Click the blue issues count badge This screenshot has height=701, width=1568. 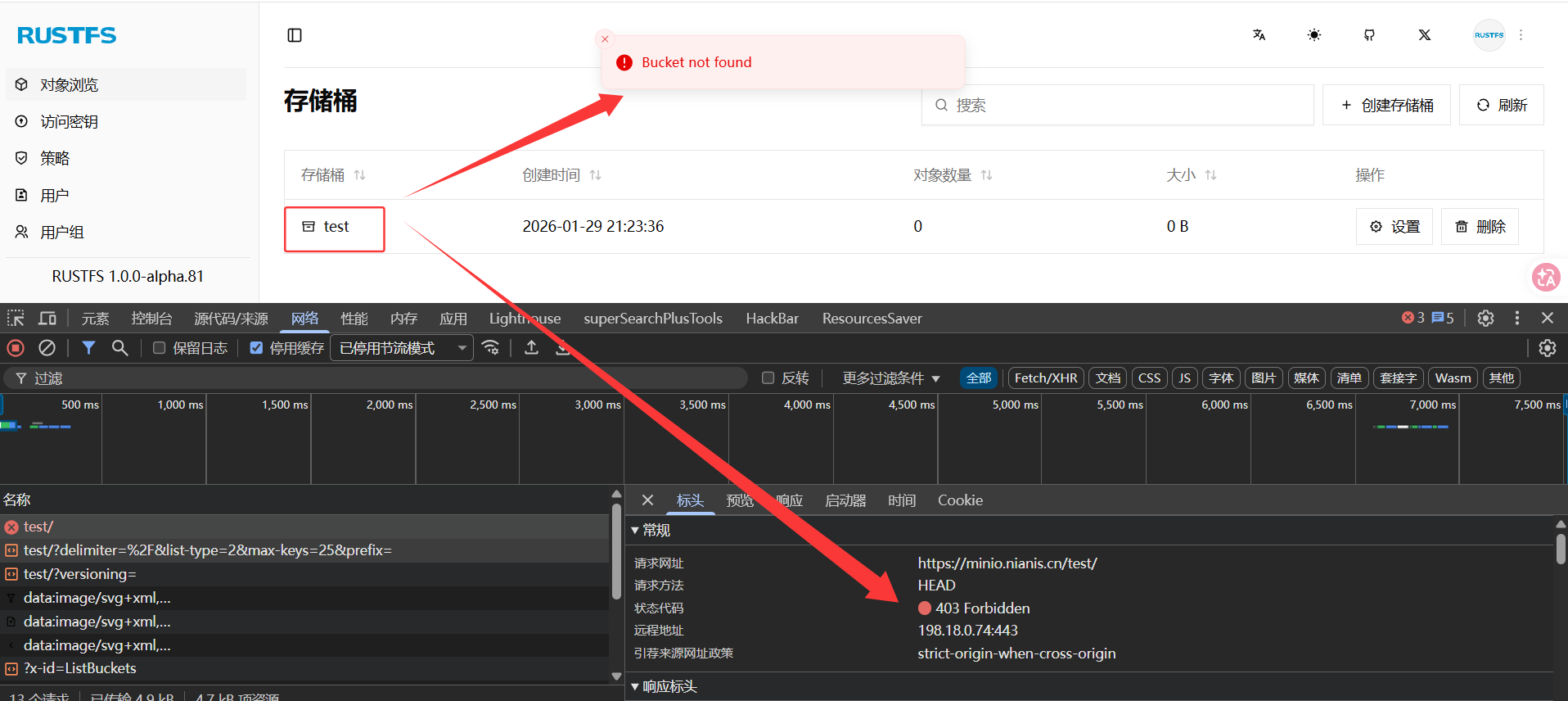1443,318
